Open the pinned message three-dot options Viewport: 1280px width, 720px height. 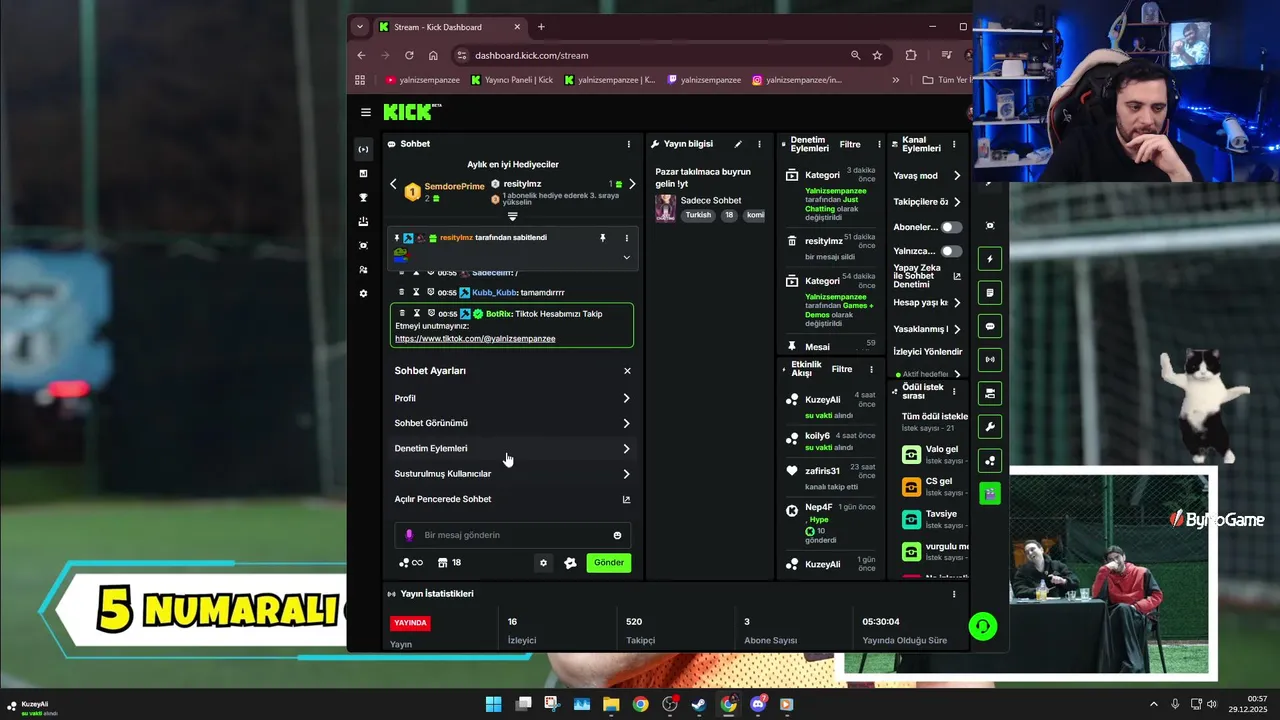point(627,238)
